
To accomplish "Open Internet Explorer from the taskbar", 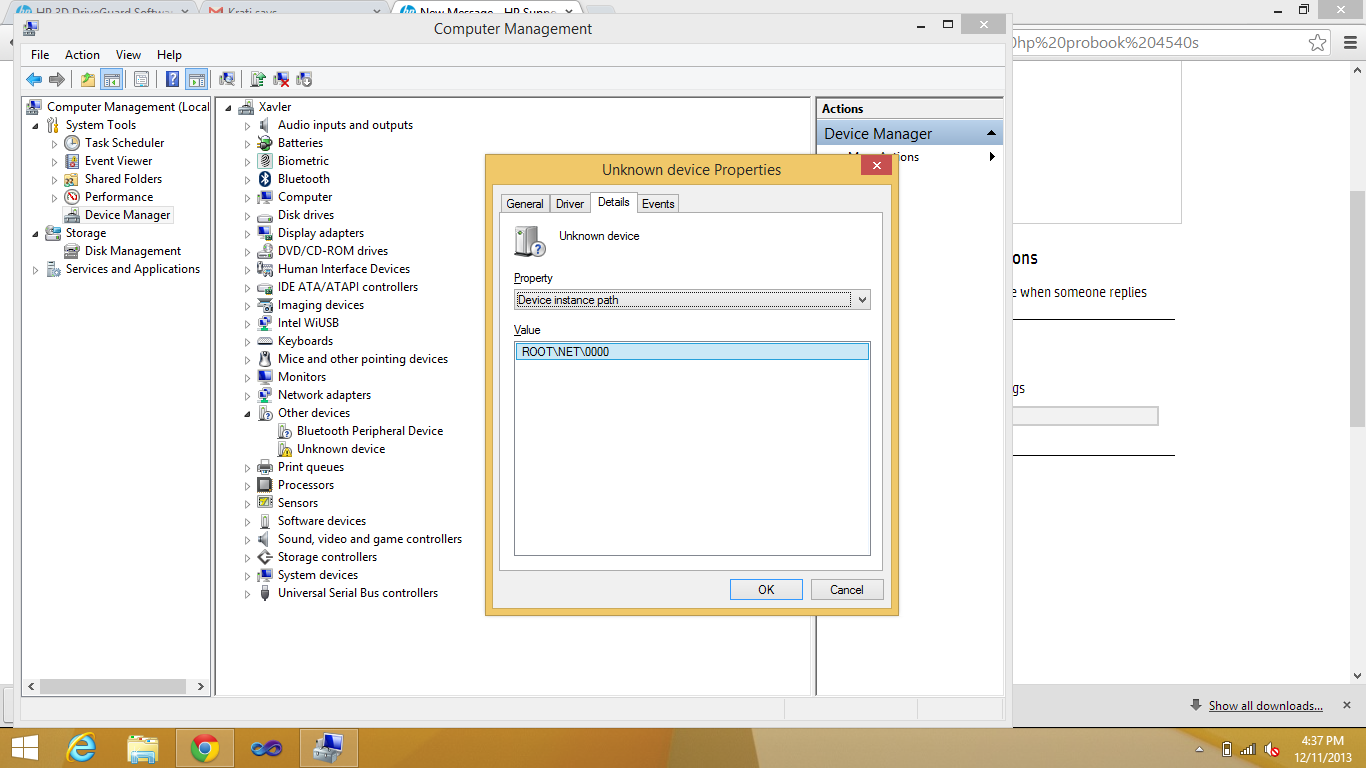I will coord(81,747).
